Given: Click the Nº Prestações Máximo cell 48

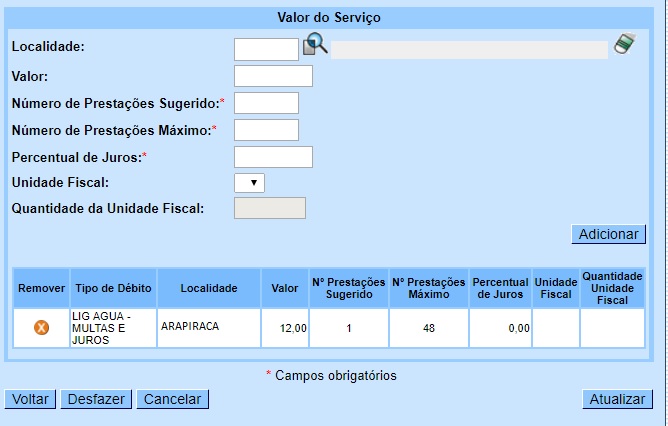Looking at the screenshot, I should tap(428, 327).
